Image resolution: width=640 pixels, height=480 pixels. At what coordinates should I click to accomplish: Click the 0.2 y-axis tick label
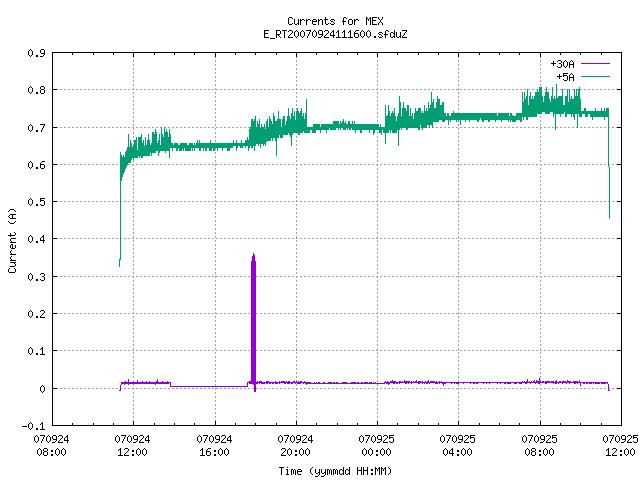pos(36,314)
